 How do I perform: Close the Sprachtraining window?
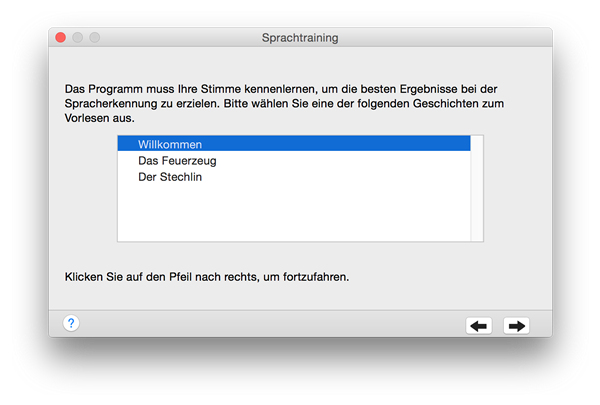60,38
